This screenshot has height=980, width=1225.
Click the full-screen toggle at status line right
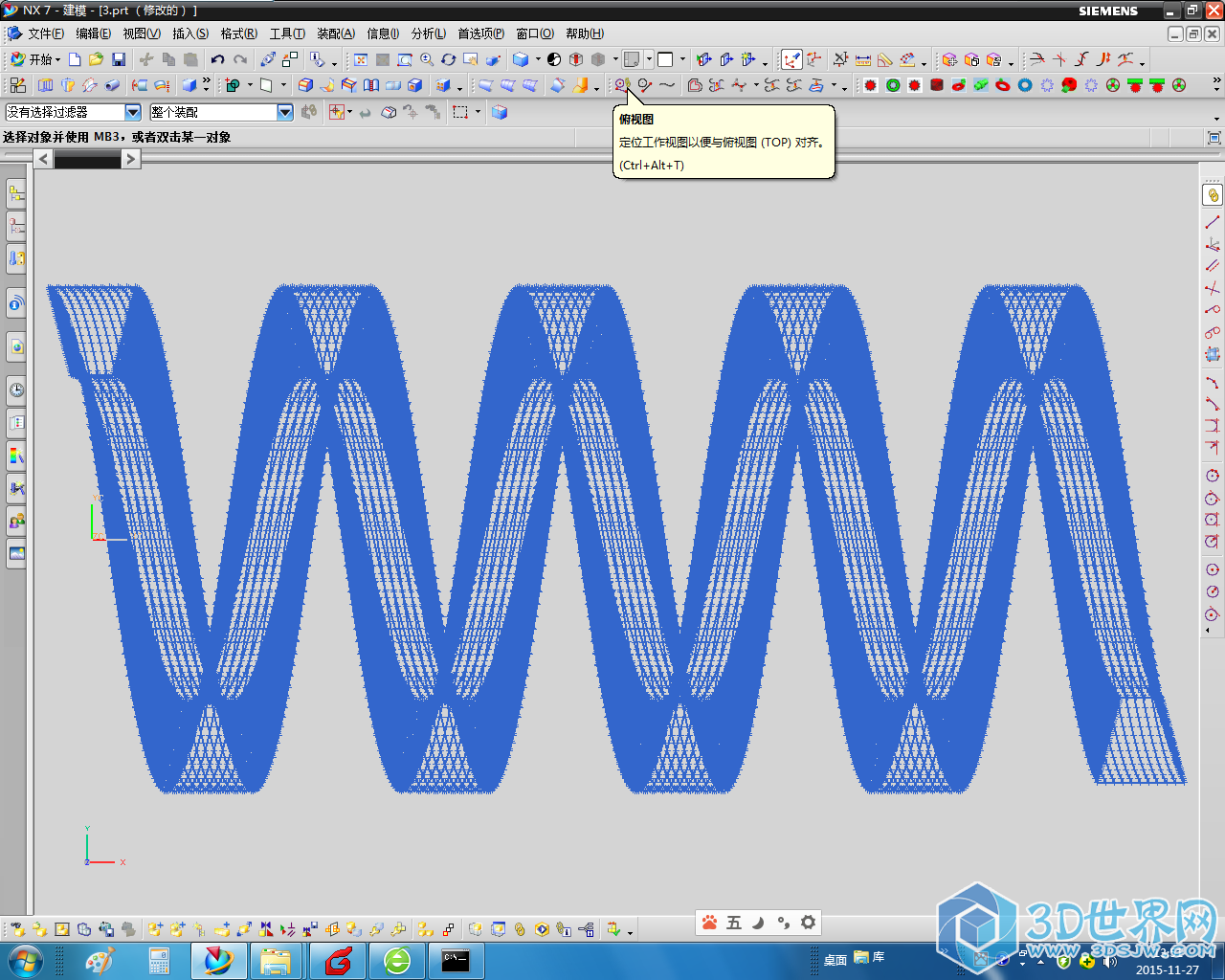[1214, 138]
